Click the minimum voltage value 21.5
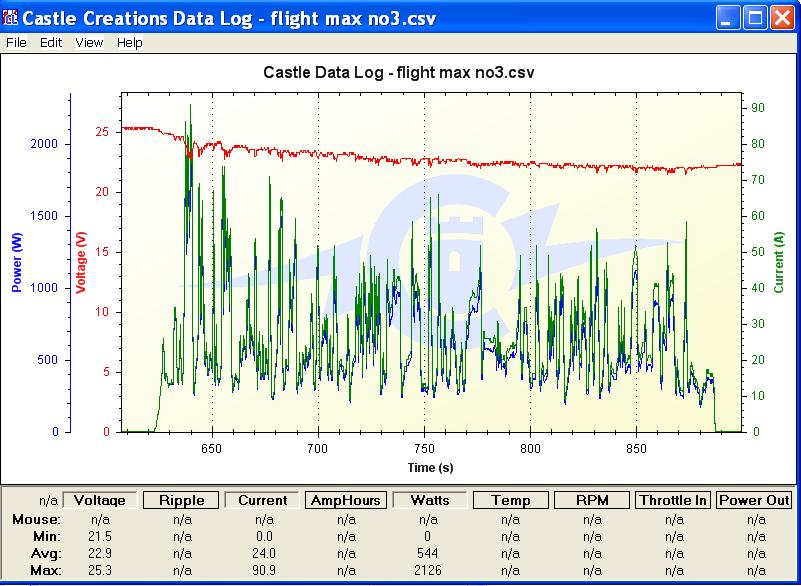801x586 pixels. (100, 536)
